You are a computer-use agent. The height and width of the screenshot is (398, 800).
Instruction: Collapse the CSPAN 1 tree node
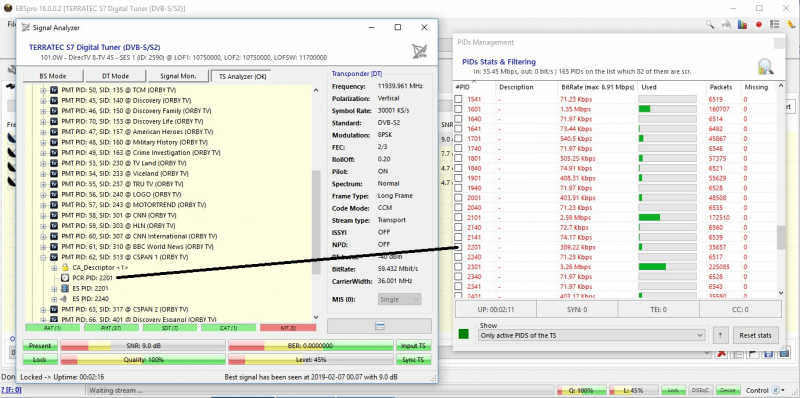43,257
